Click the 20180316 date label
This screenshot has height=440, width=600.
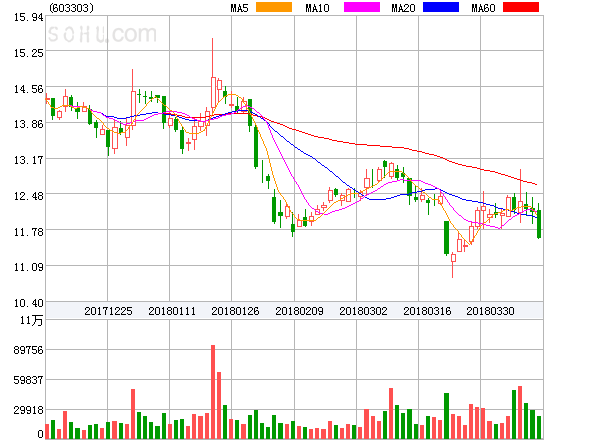pos(427,311)
